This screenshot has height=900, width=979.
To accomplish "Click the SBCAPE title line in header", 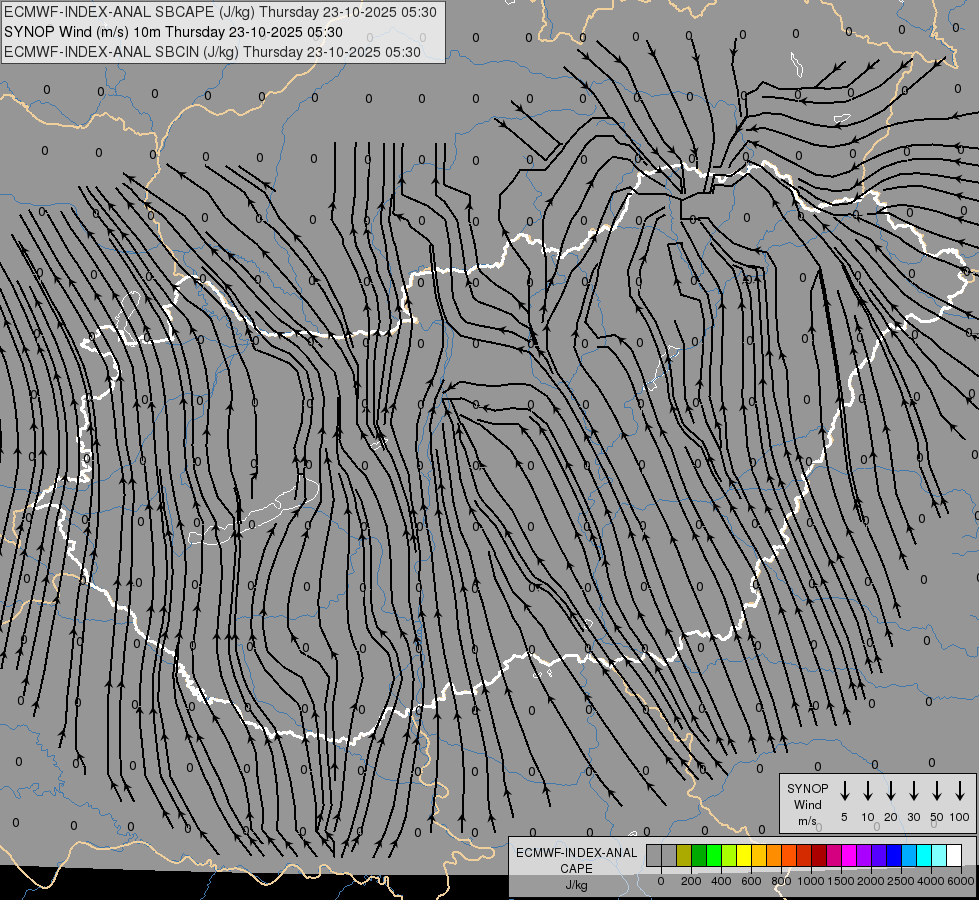I will [220, 12].
